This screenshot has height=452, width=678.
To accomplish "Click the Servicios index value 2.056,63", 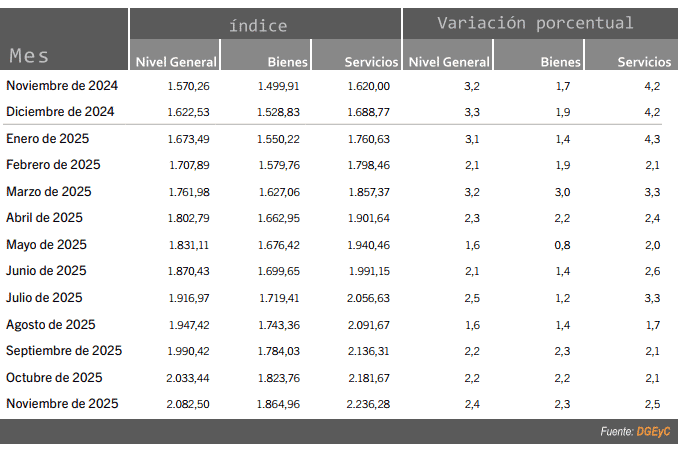I will tap(368, 298).
